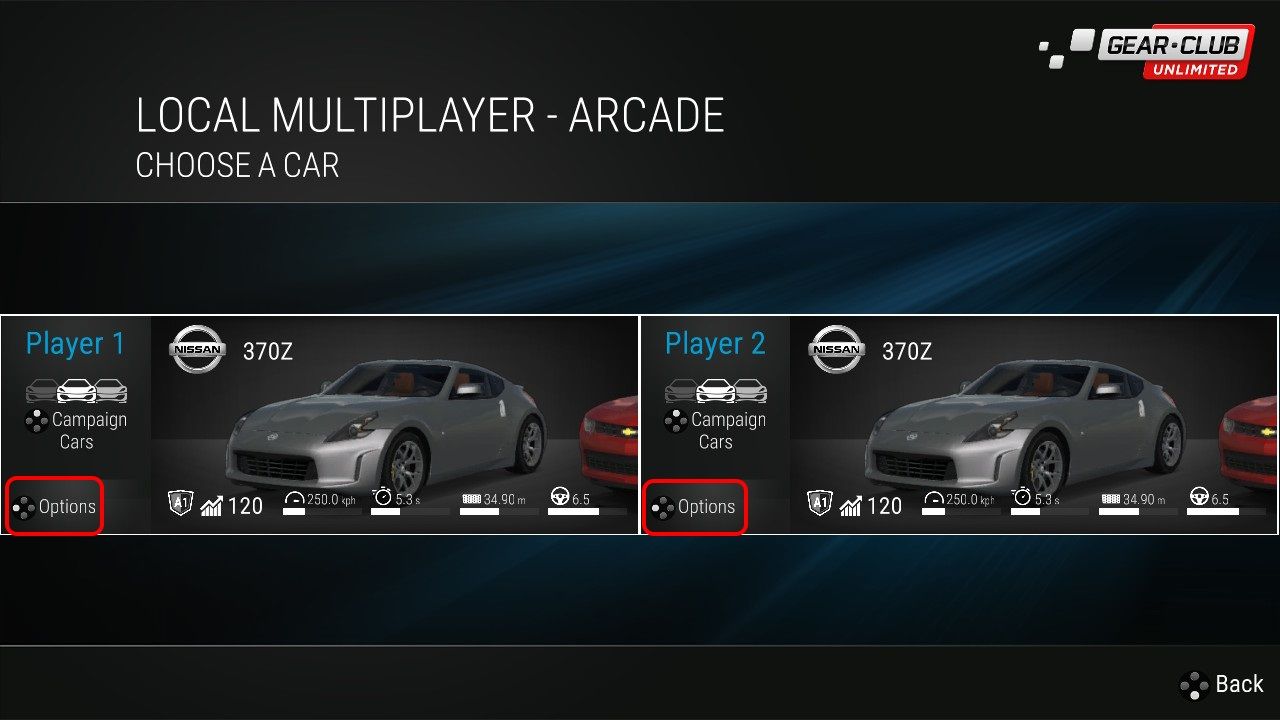Click Player 2 top speed gauge icon

(933, 498)
